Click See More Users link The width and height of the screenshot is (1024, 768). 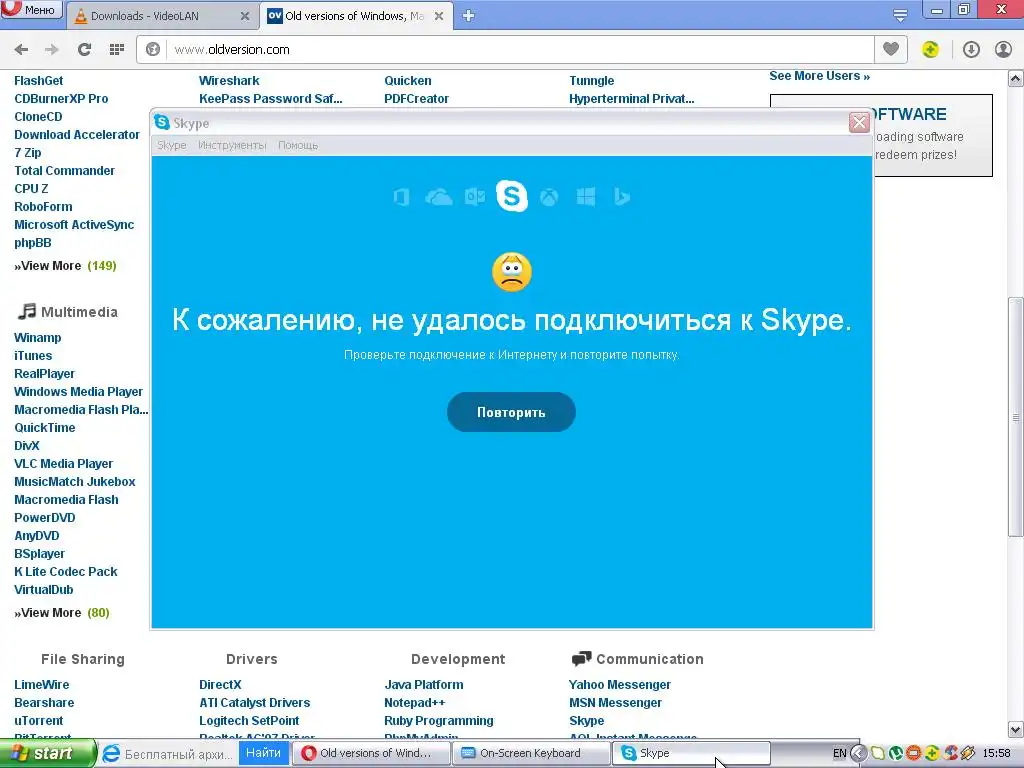[820, 76]
